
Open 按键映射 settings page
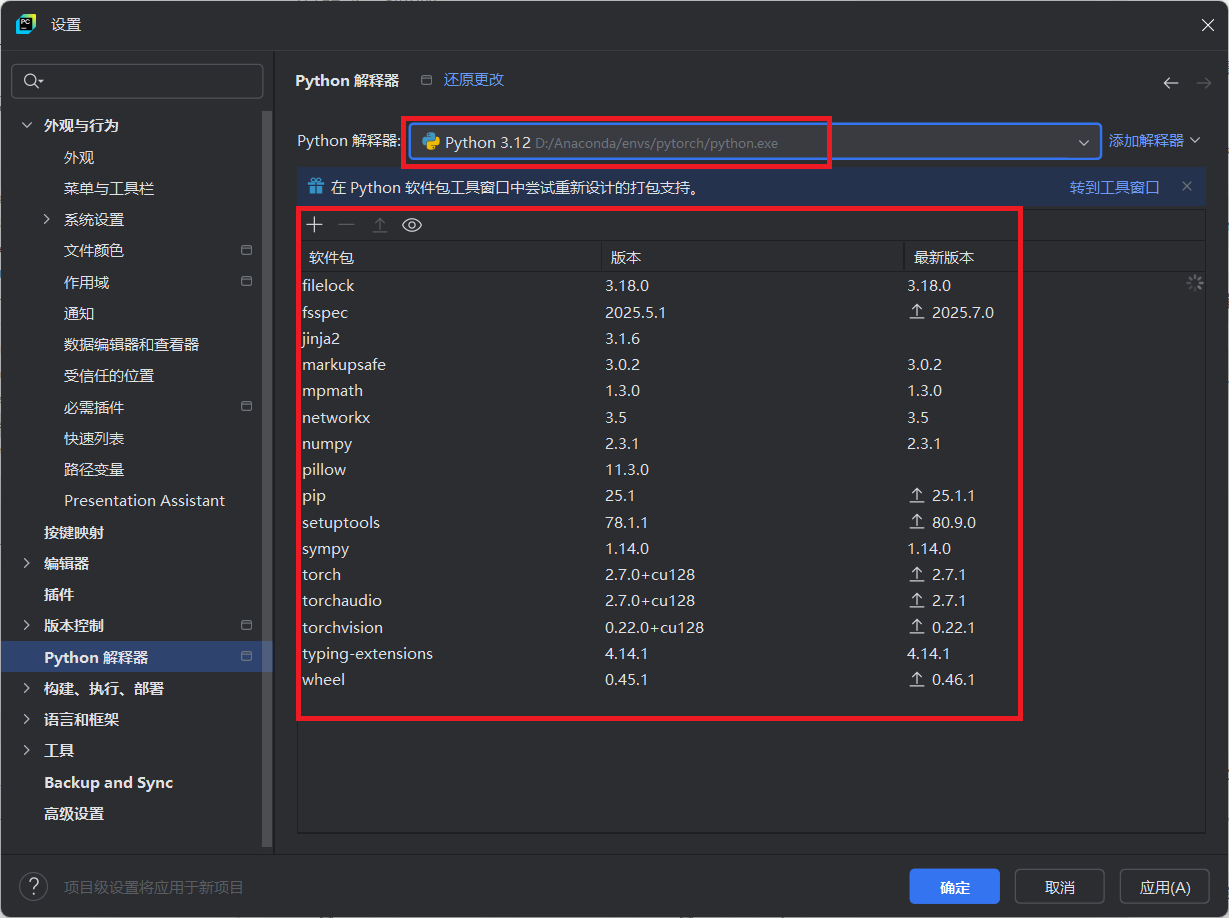pos(74,532)
